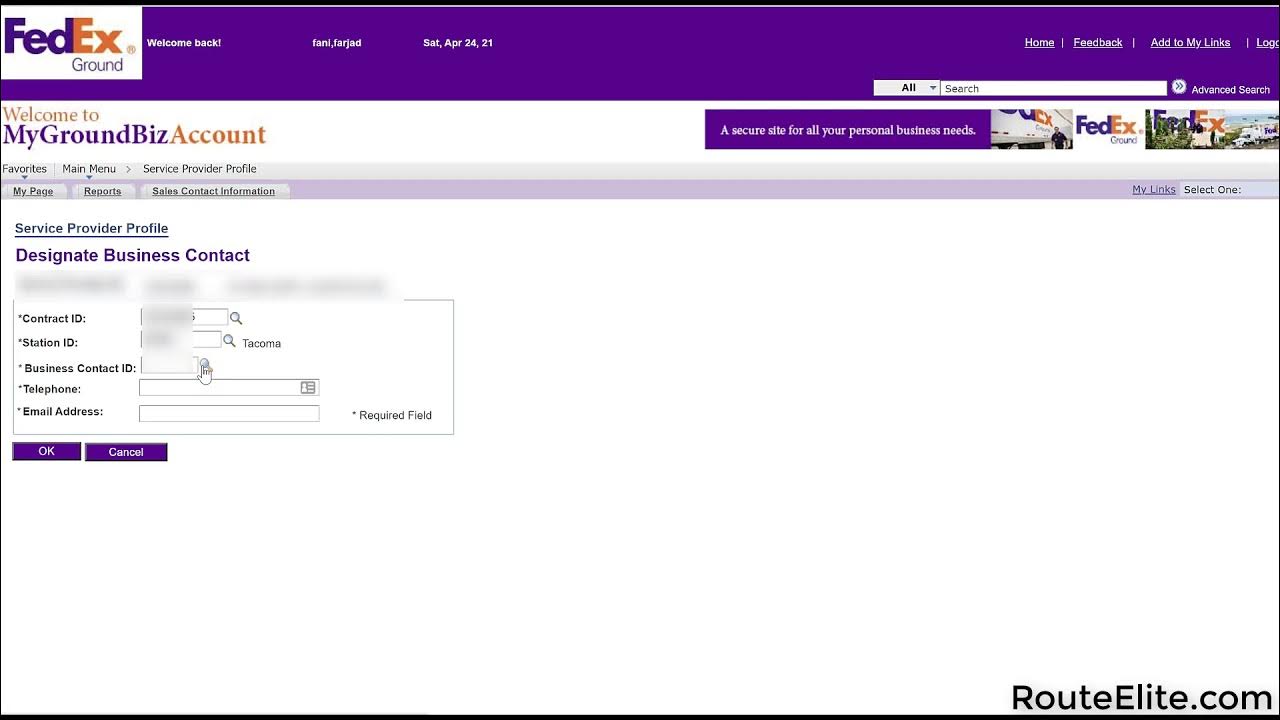Click Add to My Links
The image size is (1280, 720).
pos(1190,43)
